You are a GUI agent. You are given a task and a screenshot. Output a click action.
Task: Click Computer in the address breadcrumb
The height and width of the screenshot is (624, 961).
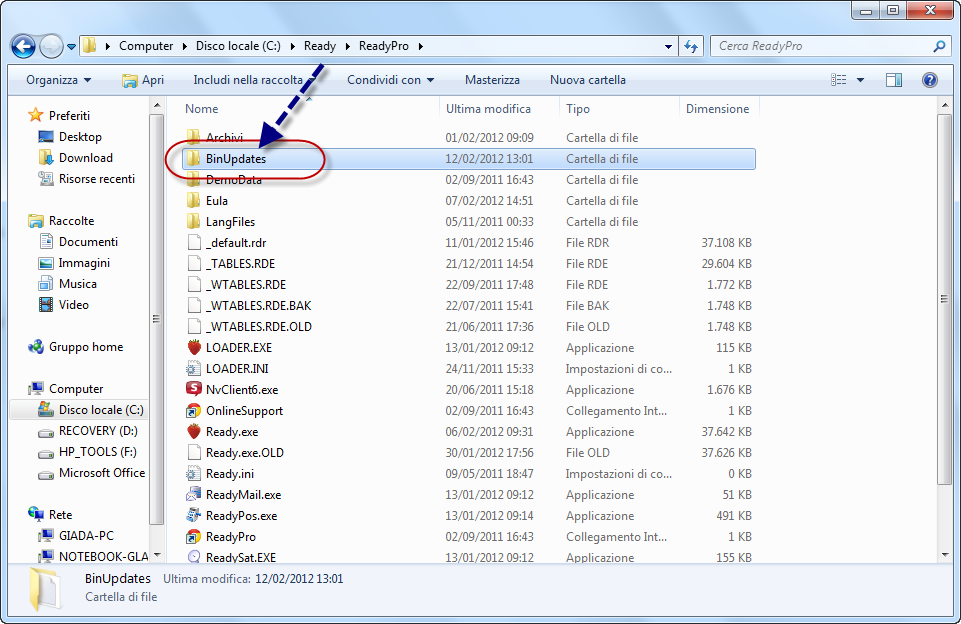click(146, 46)
